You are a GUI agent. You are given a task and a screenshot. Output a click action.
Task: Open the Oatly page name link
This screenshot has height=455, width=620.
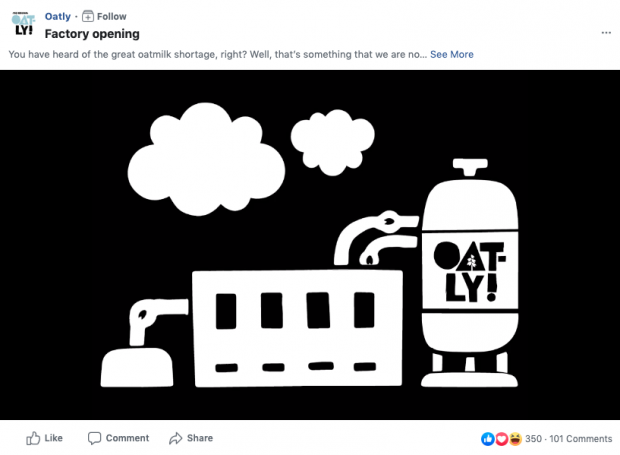tap(57, 17)
